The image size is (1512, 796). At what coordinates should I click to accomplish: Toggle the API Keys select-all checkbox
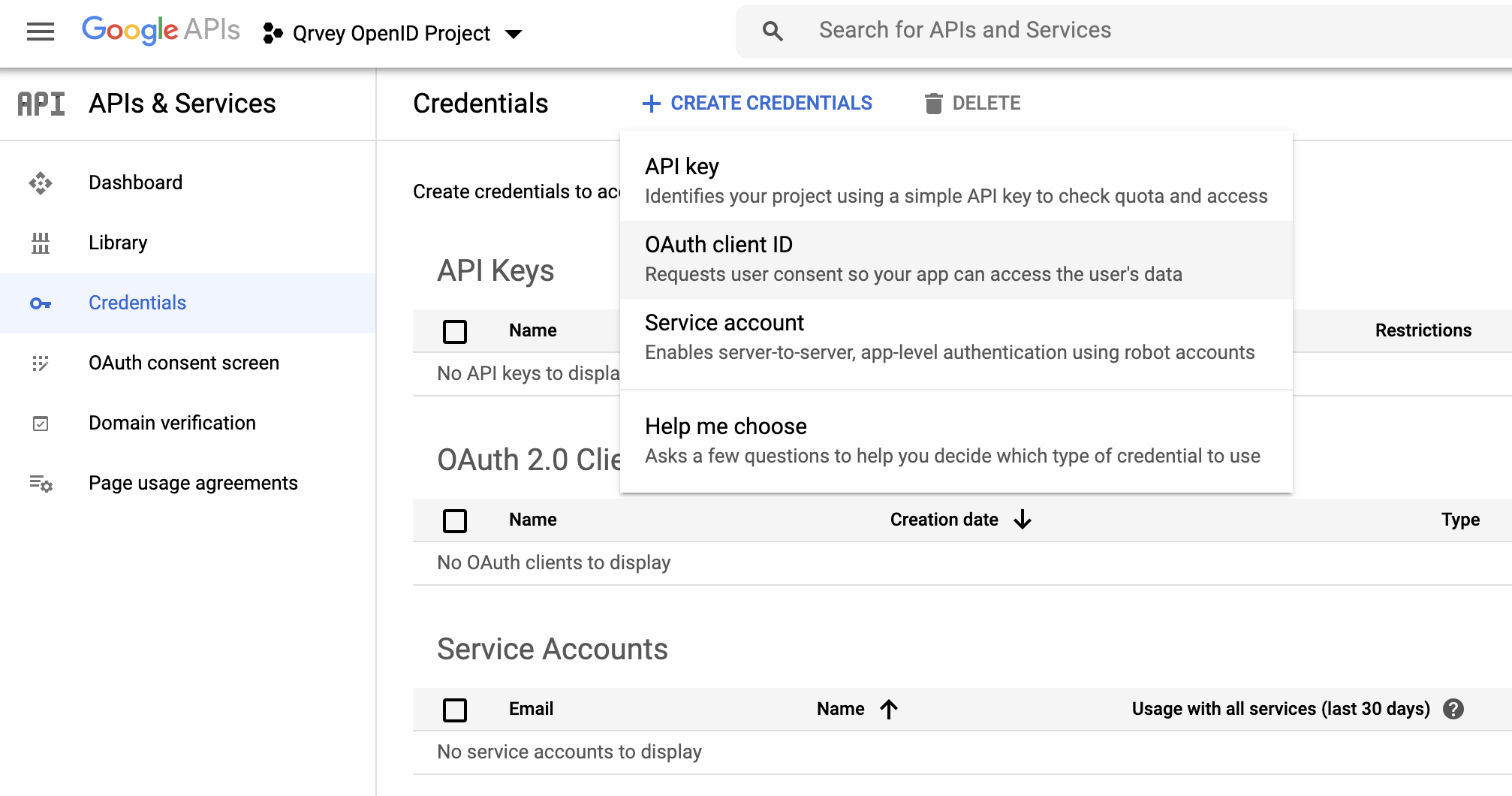(x=455, y=331)
